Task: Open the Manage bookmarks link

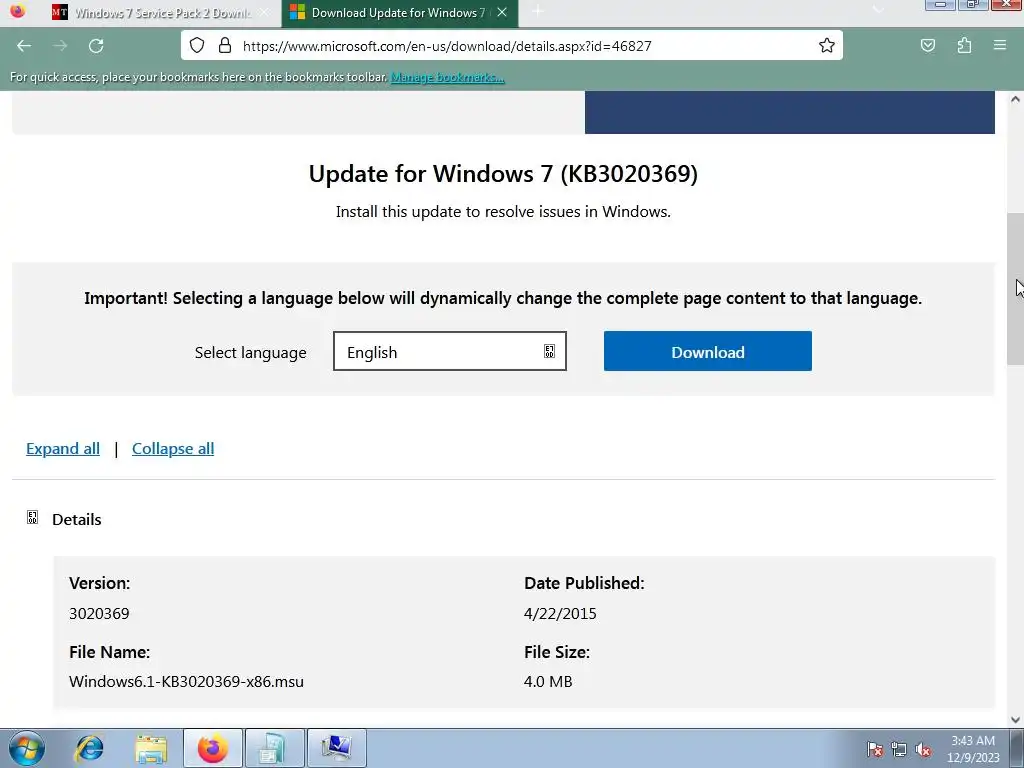Action: (447, 77)
